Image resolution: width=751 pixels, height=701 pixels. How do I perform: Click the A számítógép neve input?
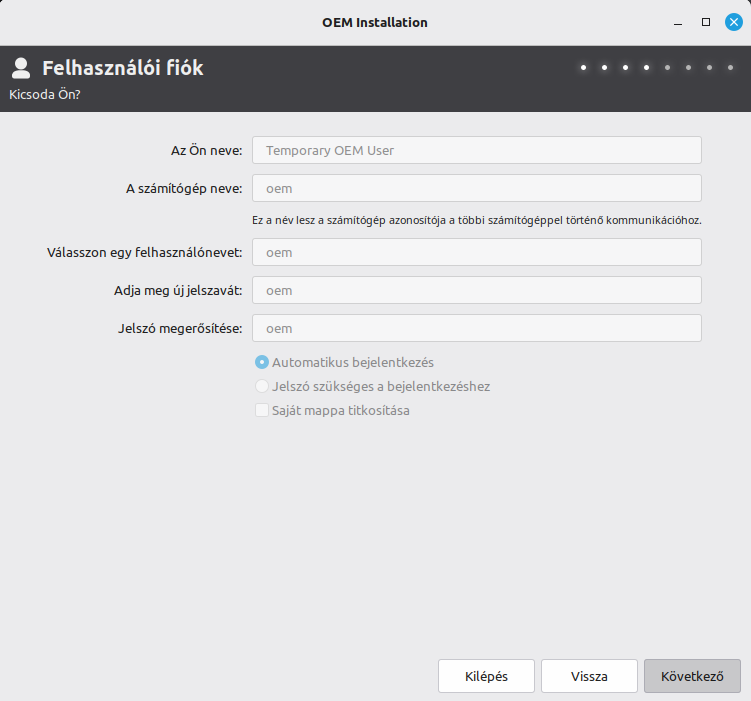coord(476,188)
